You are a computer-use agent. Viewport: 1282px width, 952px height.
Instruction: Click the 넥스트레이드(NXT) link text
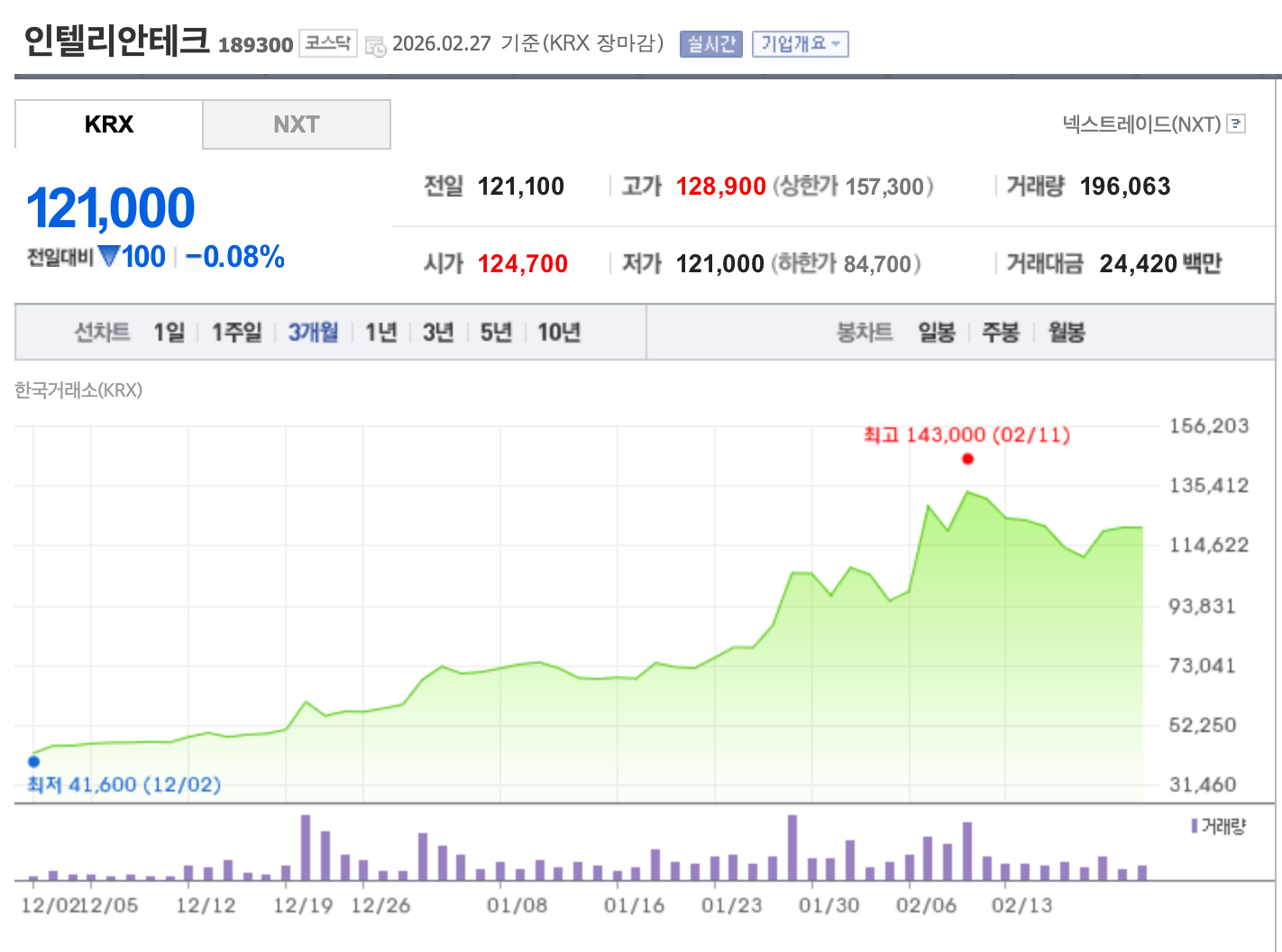coord(1141,124)
